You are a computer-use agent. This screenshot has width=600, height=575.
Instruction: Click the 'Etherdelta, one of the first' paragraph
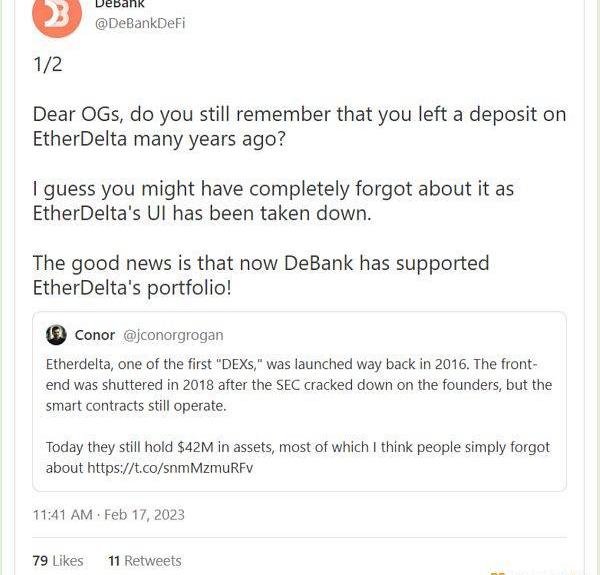tap(298, 385)
